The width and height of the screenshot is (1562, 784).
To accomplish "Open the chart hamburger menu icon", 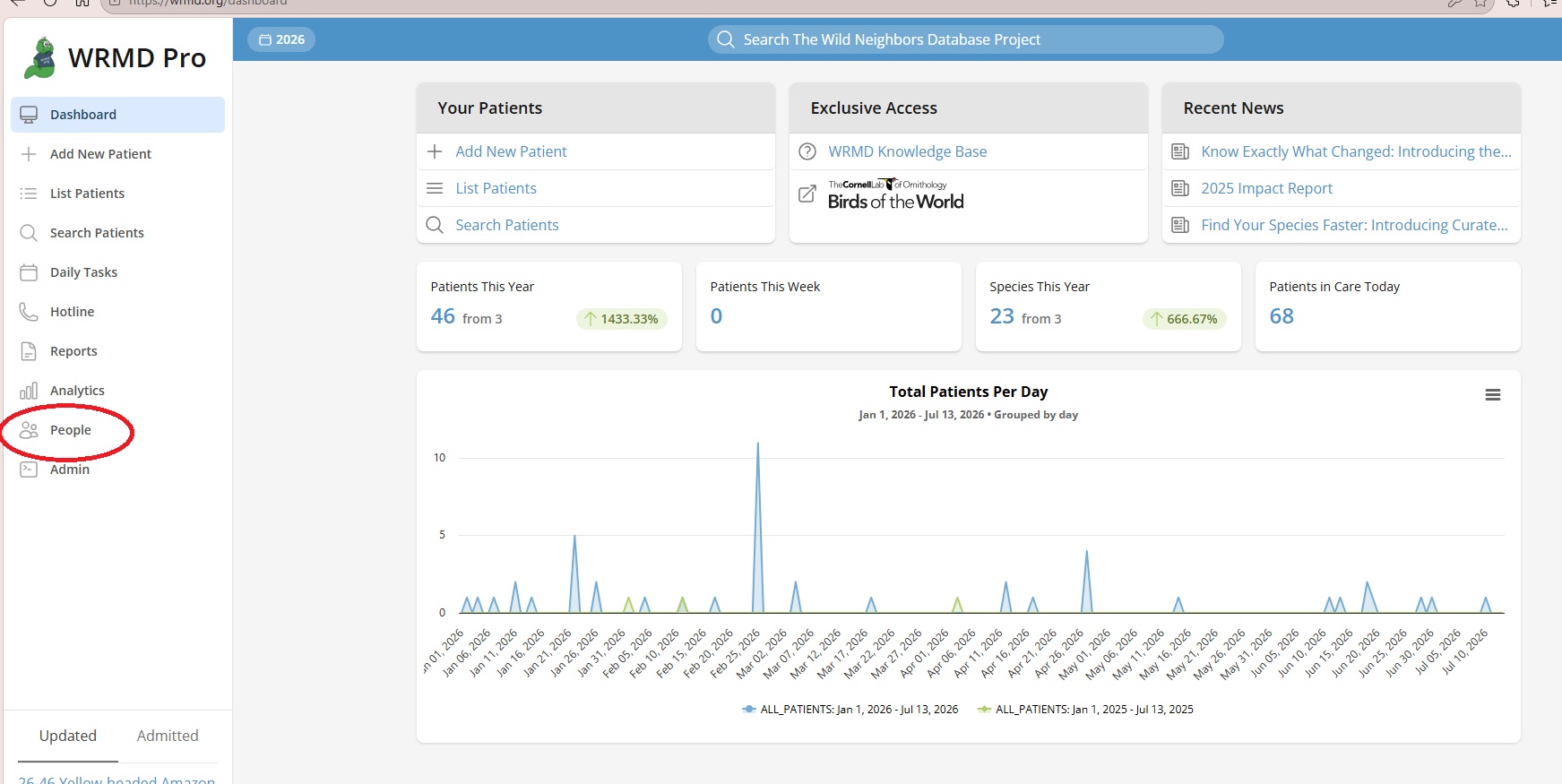I will [x=1493, y=395].
